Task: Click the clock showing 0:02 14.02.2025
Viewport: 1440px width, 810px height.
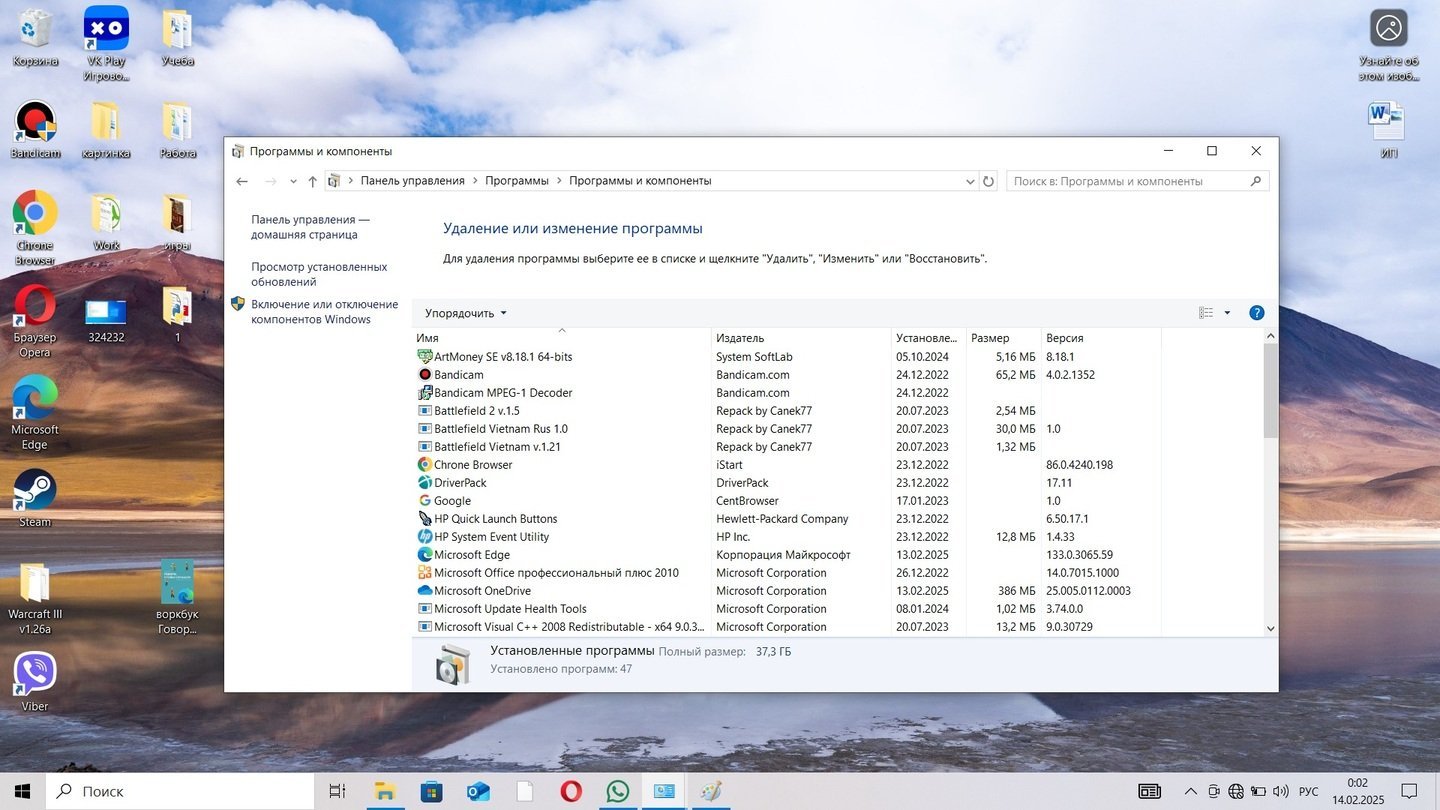Action: click(1357, 791)
